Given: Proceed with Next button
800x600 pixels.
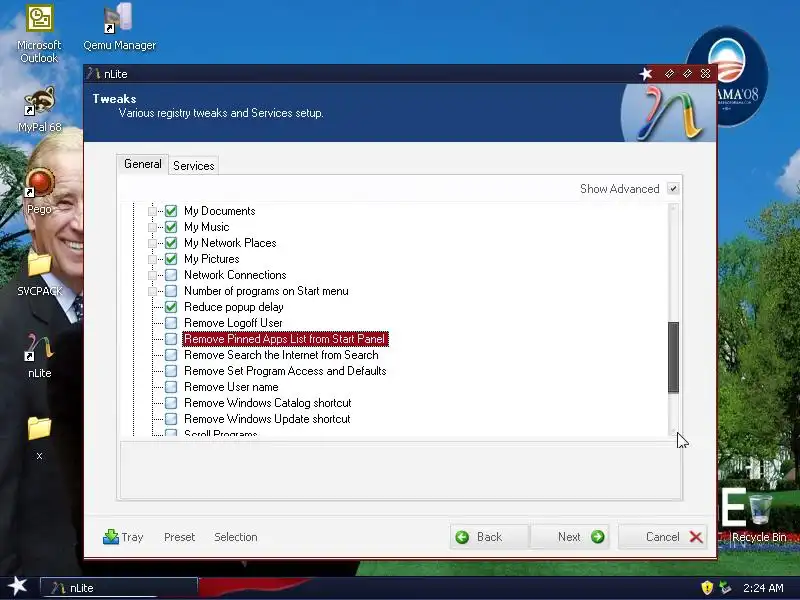Looking at the screenshot, I should pos(570,537).
